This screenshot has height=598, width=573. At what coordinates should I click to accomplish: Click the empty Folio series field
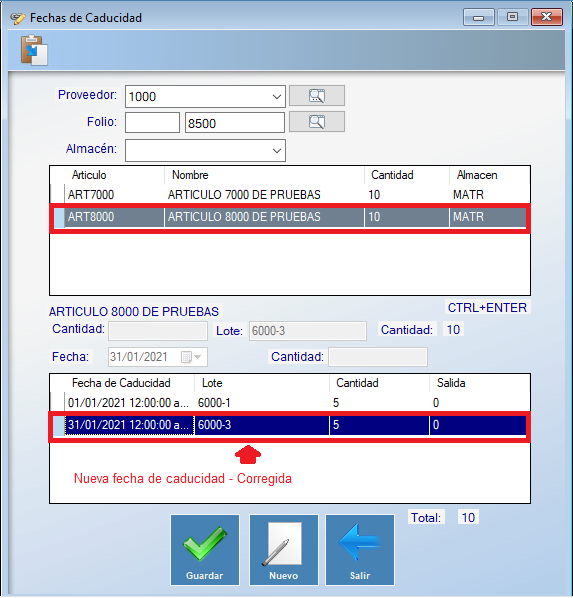point(152,123)
